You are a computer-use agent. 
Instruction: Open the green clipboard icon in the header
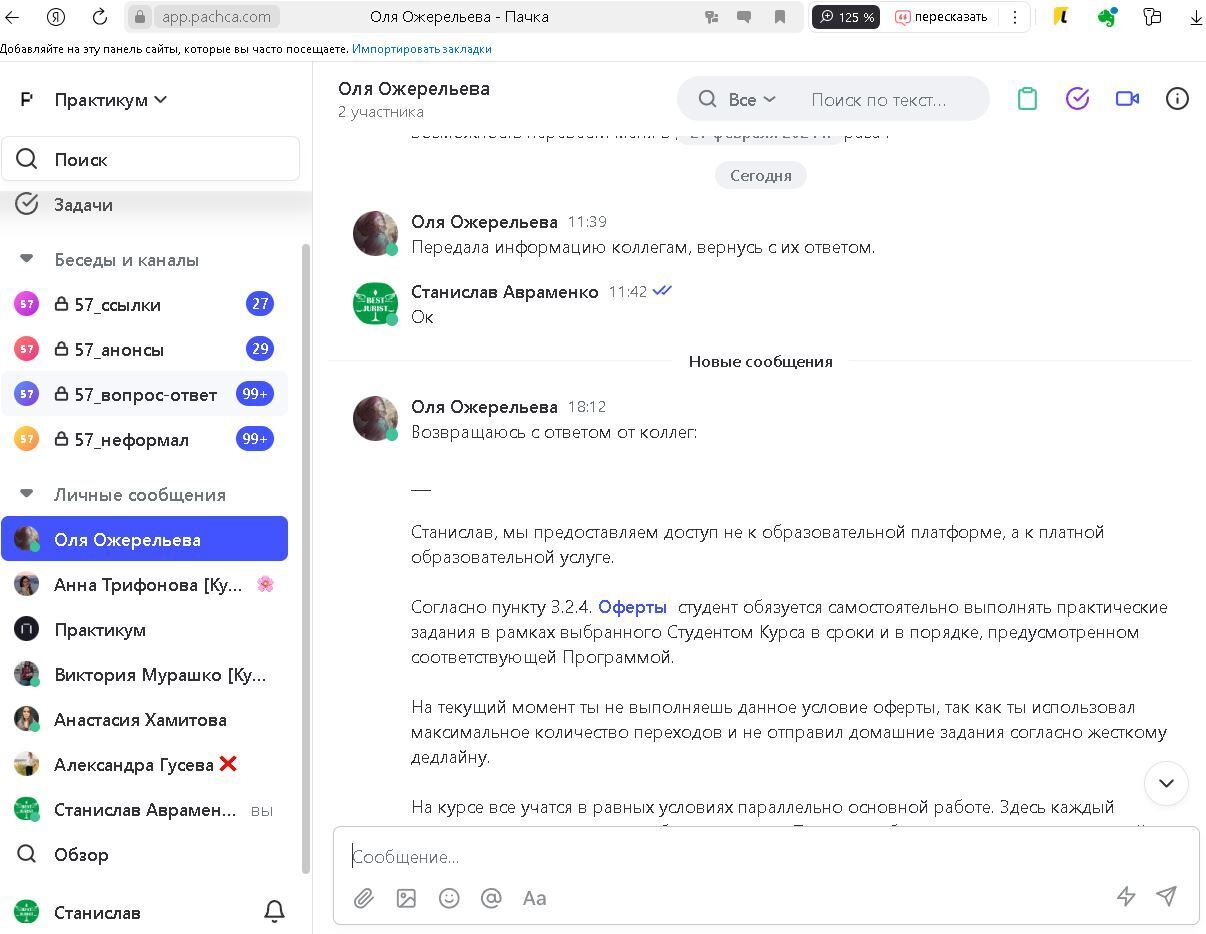point(1027,99)
